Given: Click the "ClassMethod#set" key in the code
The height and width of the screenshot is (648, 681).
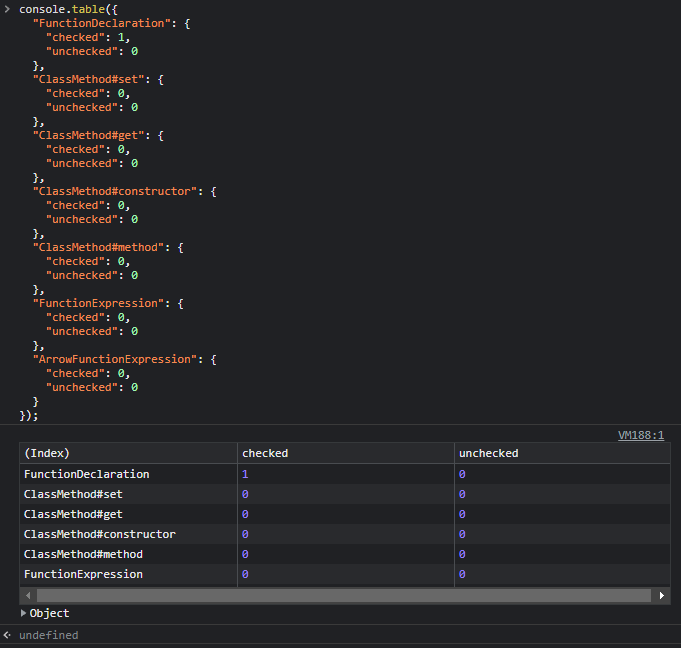Looking at the screenshot, I should click(x=88, y=79).
